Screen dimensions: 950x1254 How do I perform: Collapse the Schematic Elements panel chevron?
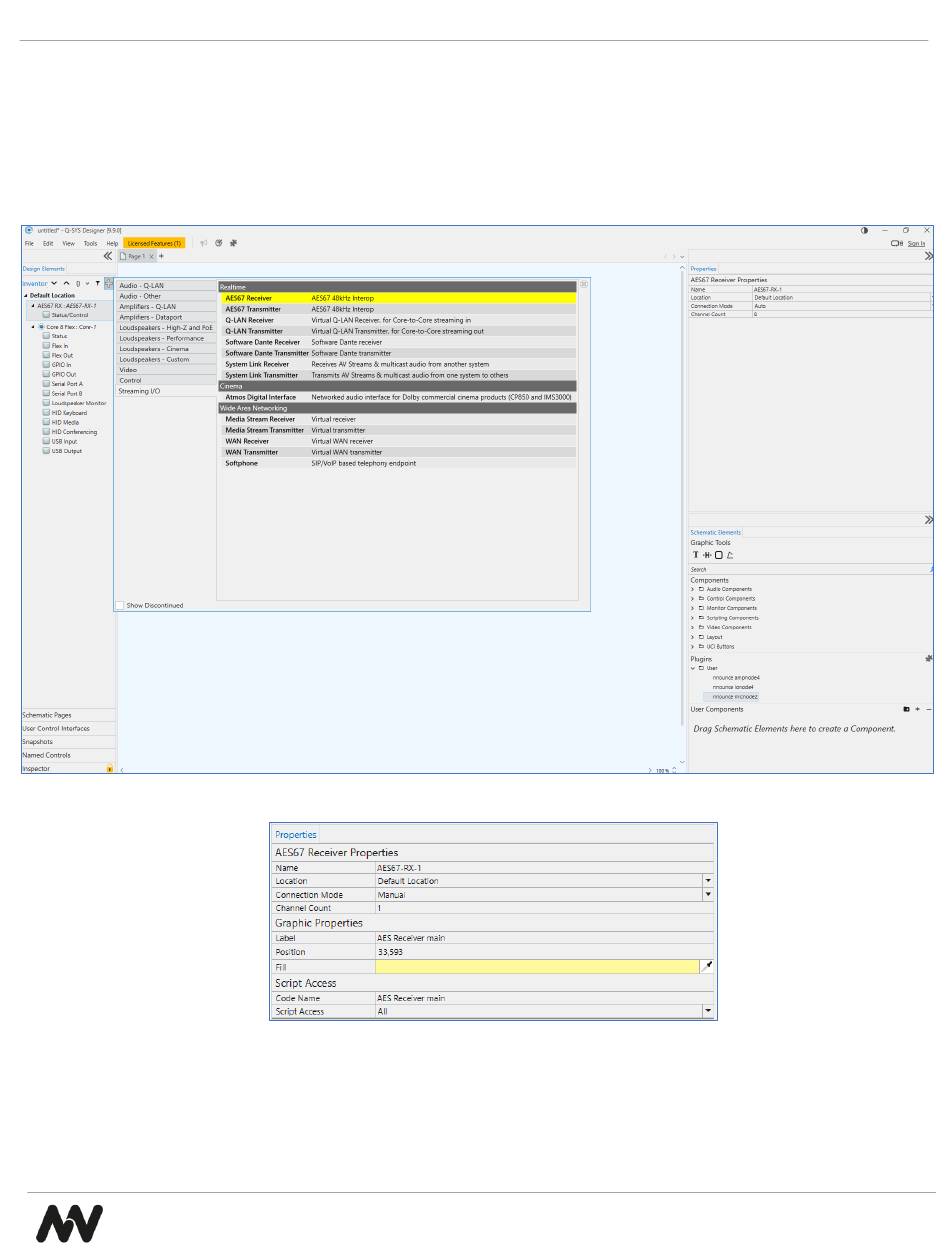click(929, 520)
